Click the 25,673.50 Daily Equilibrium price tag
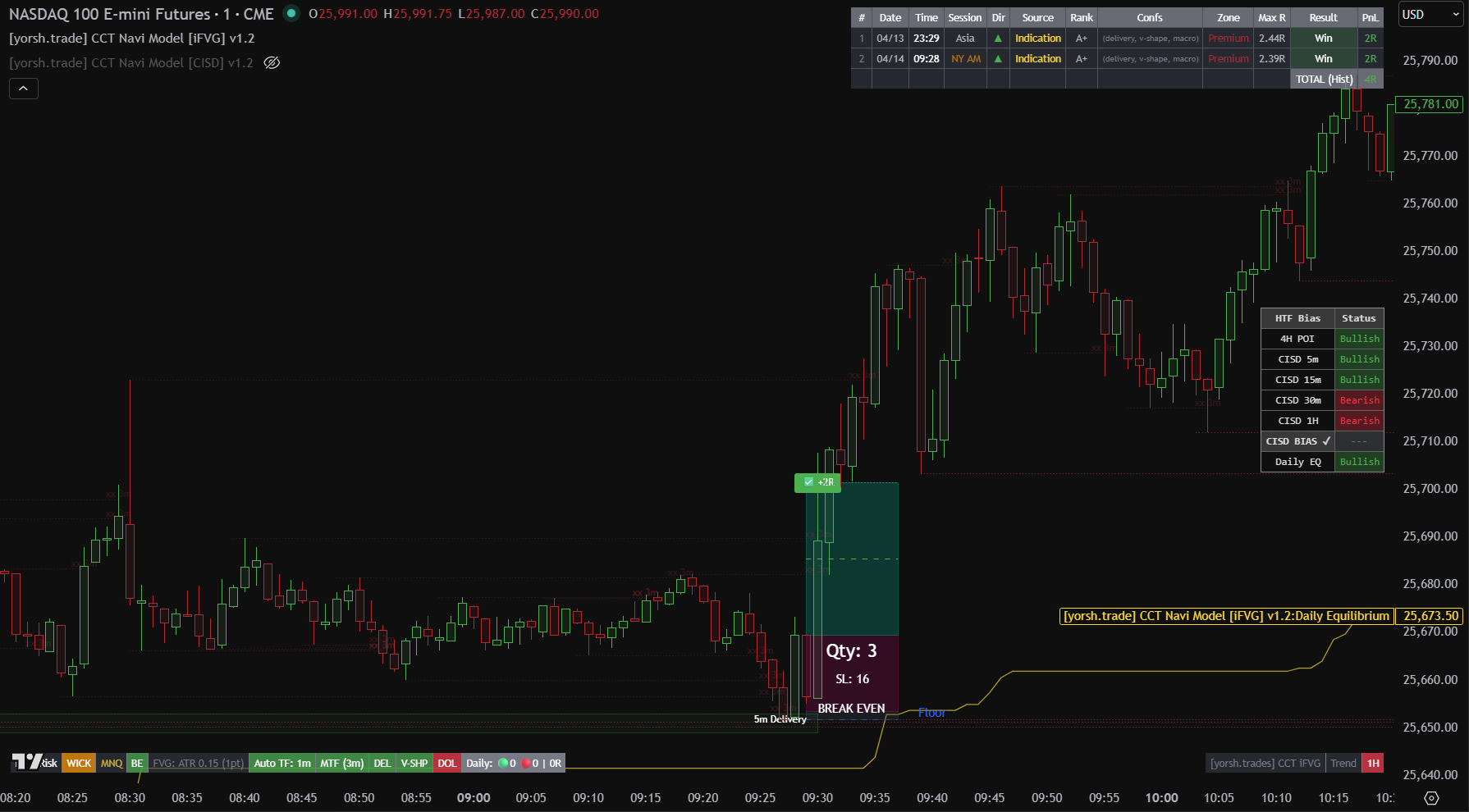The image size is (1469, 812). (x=1430, y=616)
